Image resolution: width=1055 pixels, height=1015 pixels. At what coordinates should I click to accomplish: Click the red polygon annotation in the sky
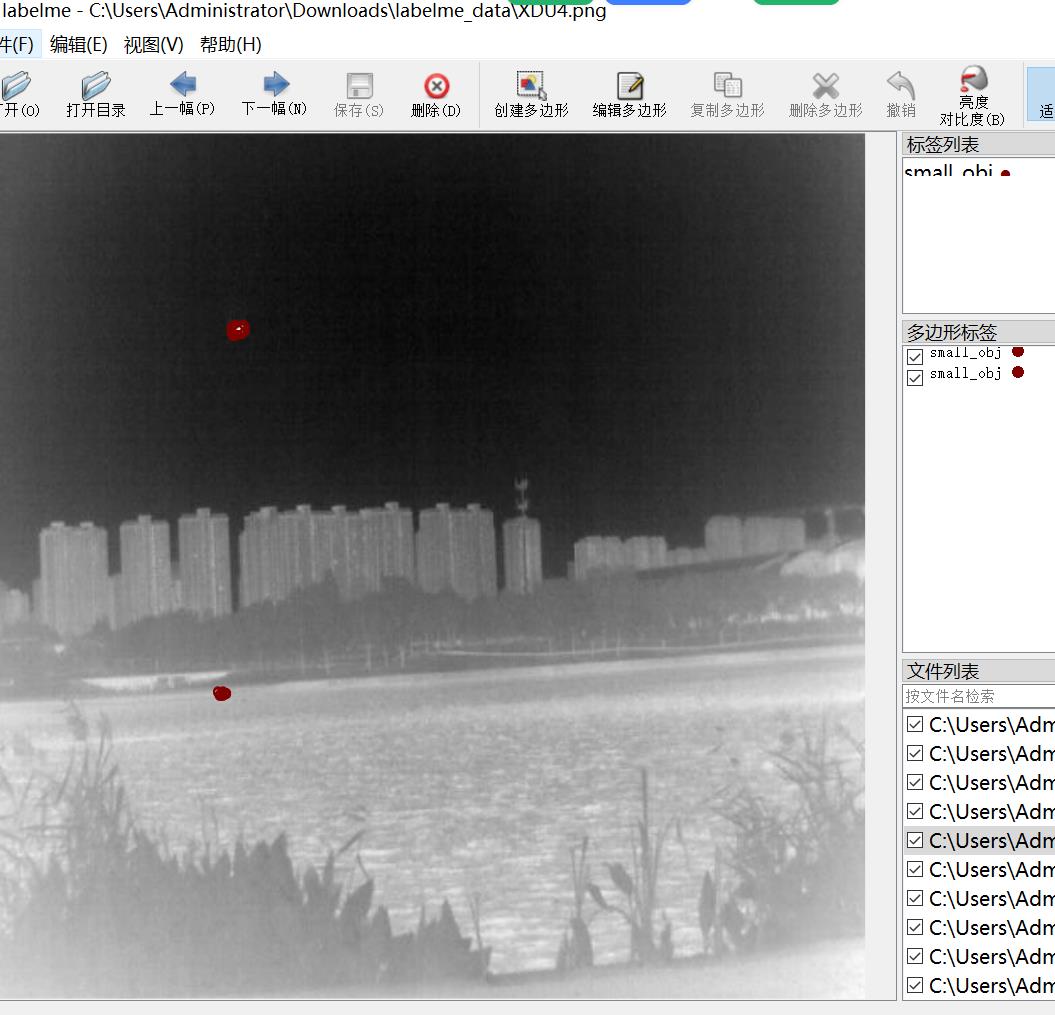coord(238,330)
